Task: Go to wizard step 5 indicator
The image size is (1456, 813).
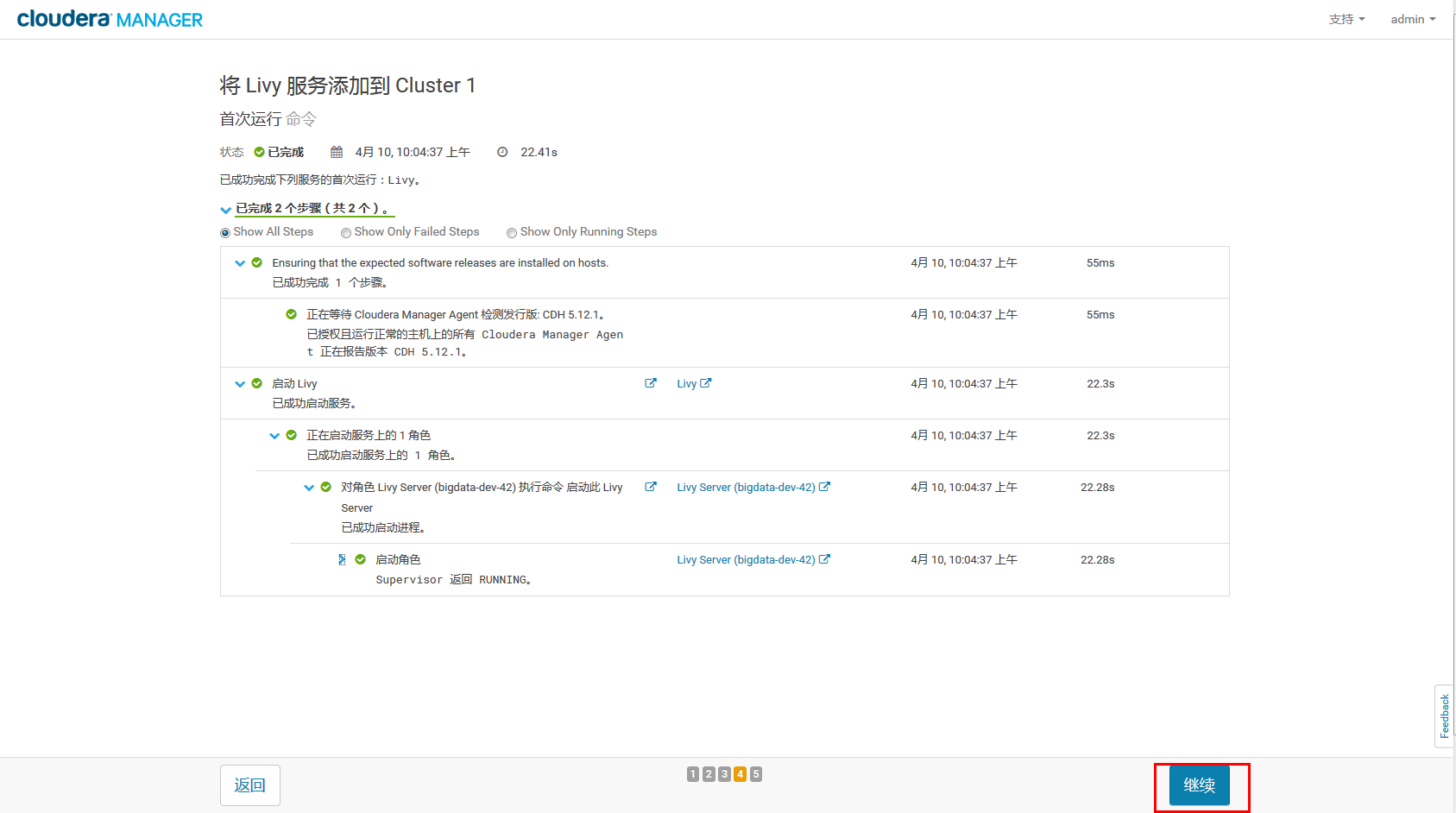Action: (x=756, y=774)
